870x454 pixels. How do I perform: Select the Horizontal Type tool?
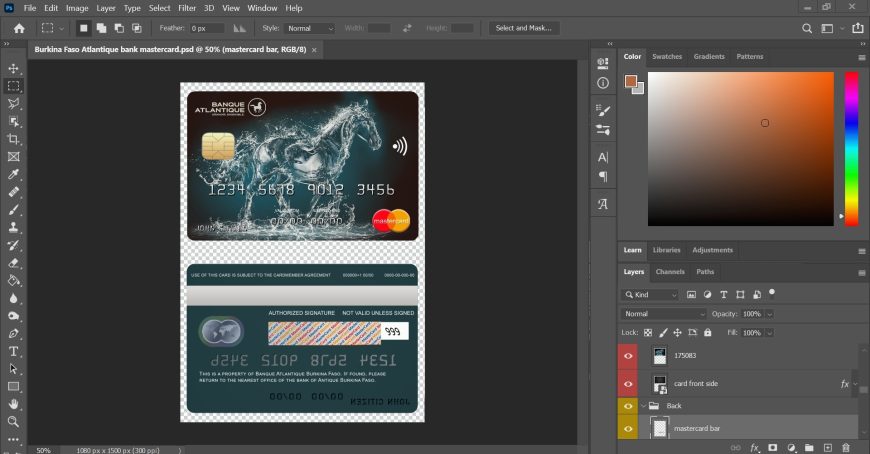pos(13,351)
